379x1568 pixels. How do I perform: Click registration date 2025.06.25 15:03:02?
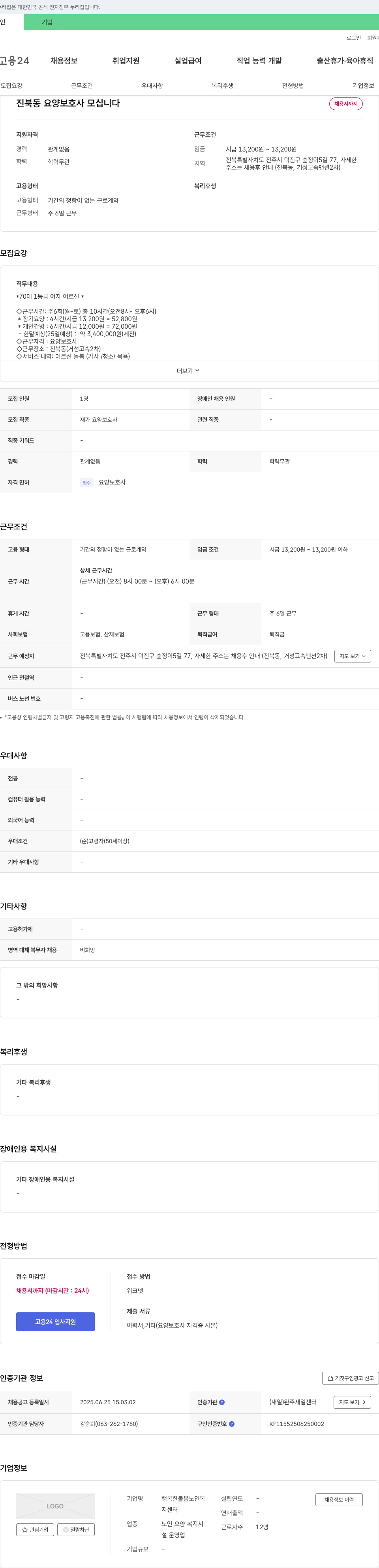click(108, 1402)
